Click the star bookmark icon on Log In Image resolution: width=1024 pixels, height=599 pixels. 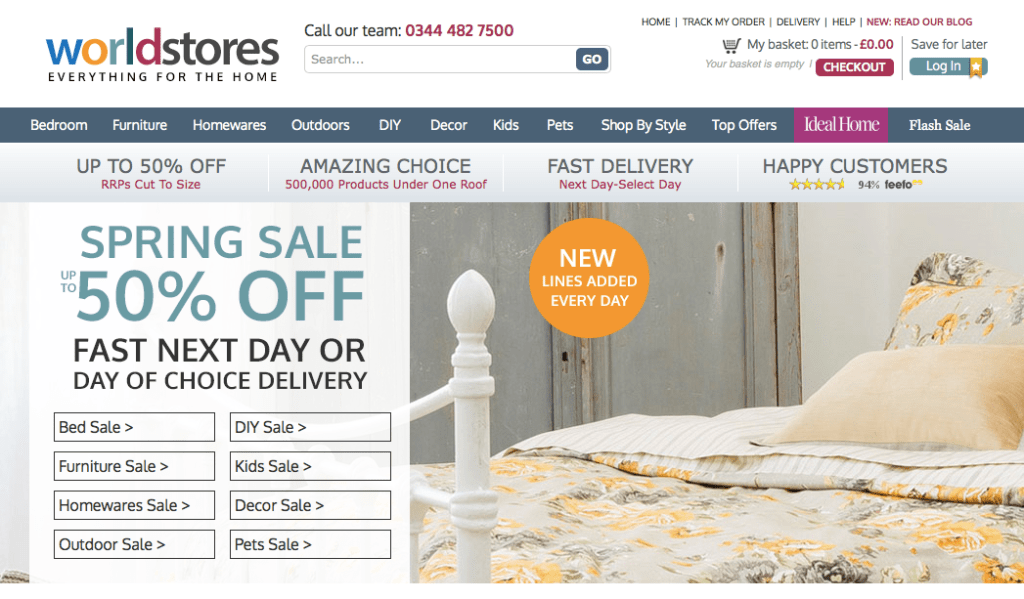tap(976, 67)
